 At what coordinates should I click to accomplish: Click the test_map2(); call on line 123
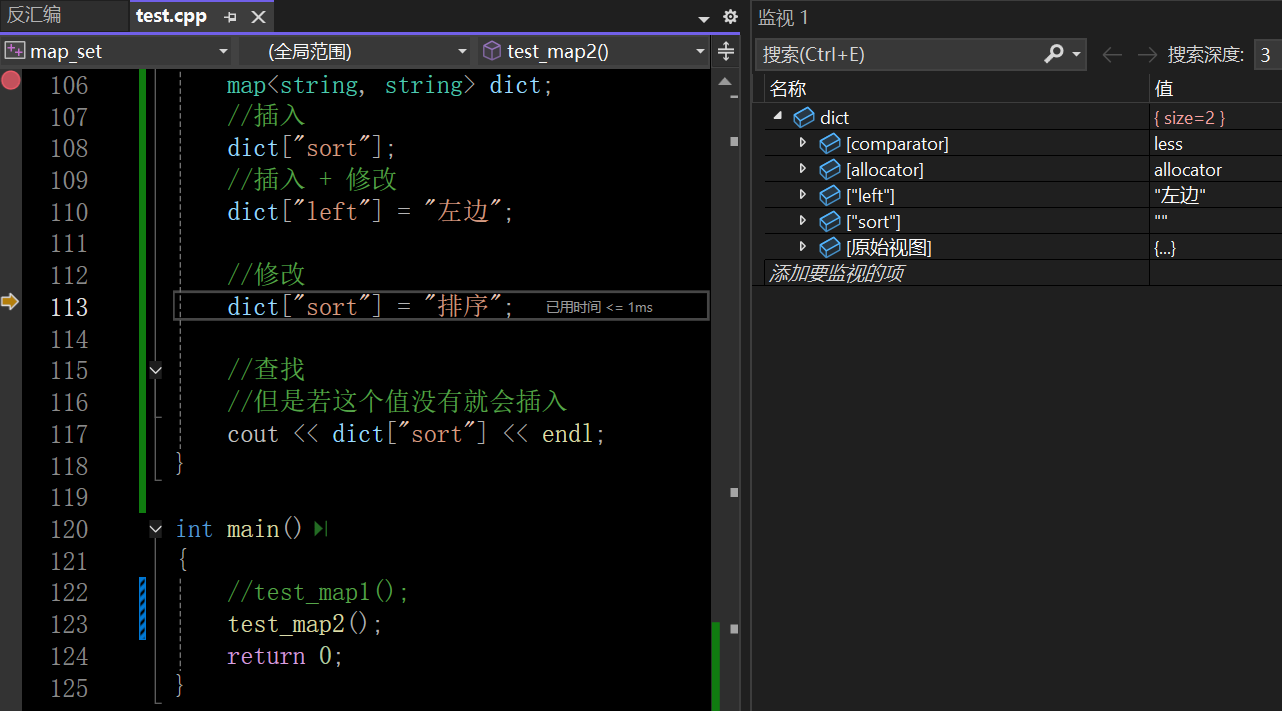coord(305,624)
